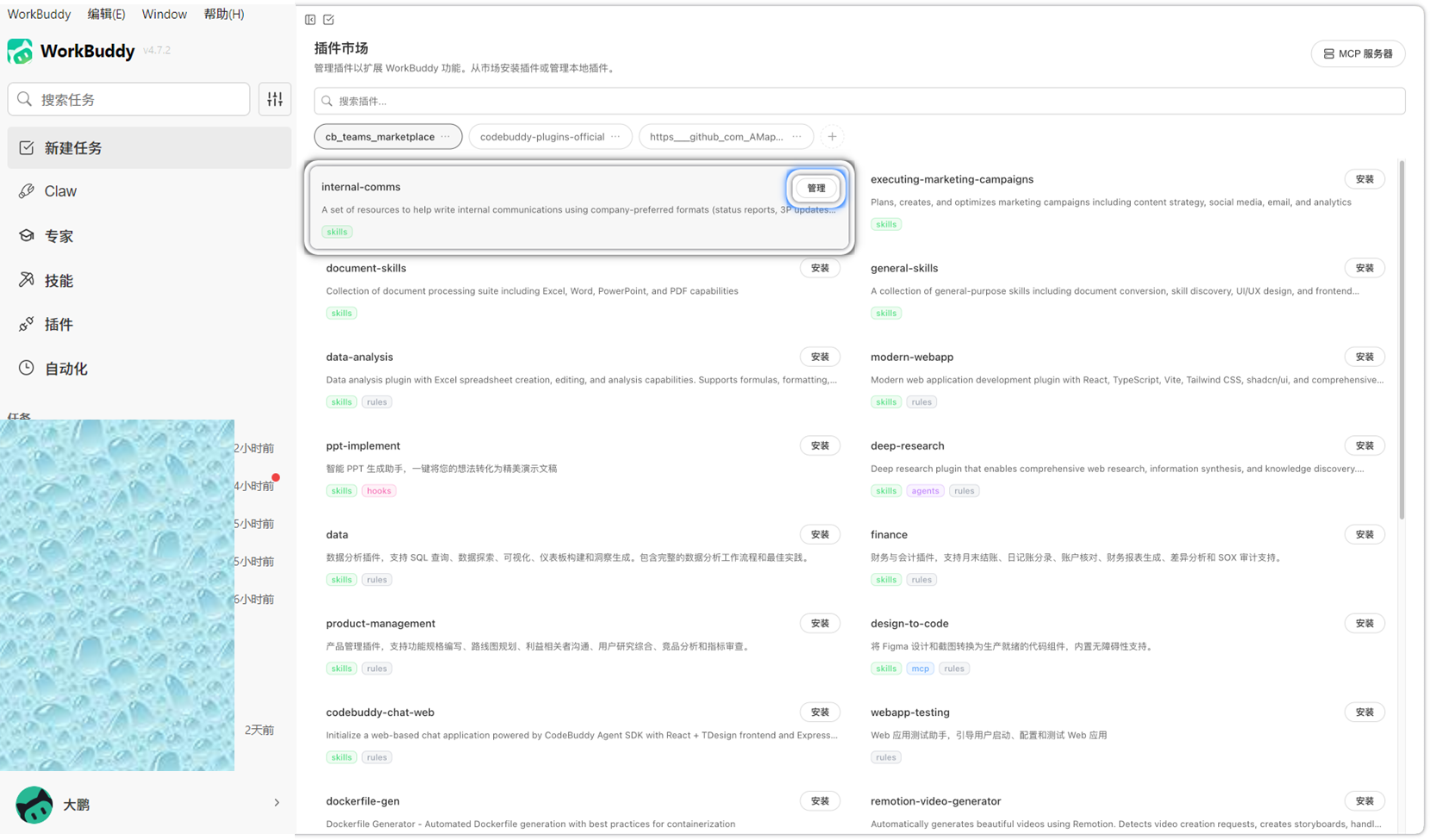Install the codebuddy-chat-web plugin
Screen dimensions: 1430x840
tap(820, 712)
